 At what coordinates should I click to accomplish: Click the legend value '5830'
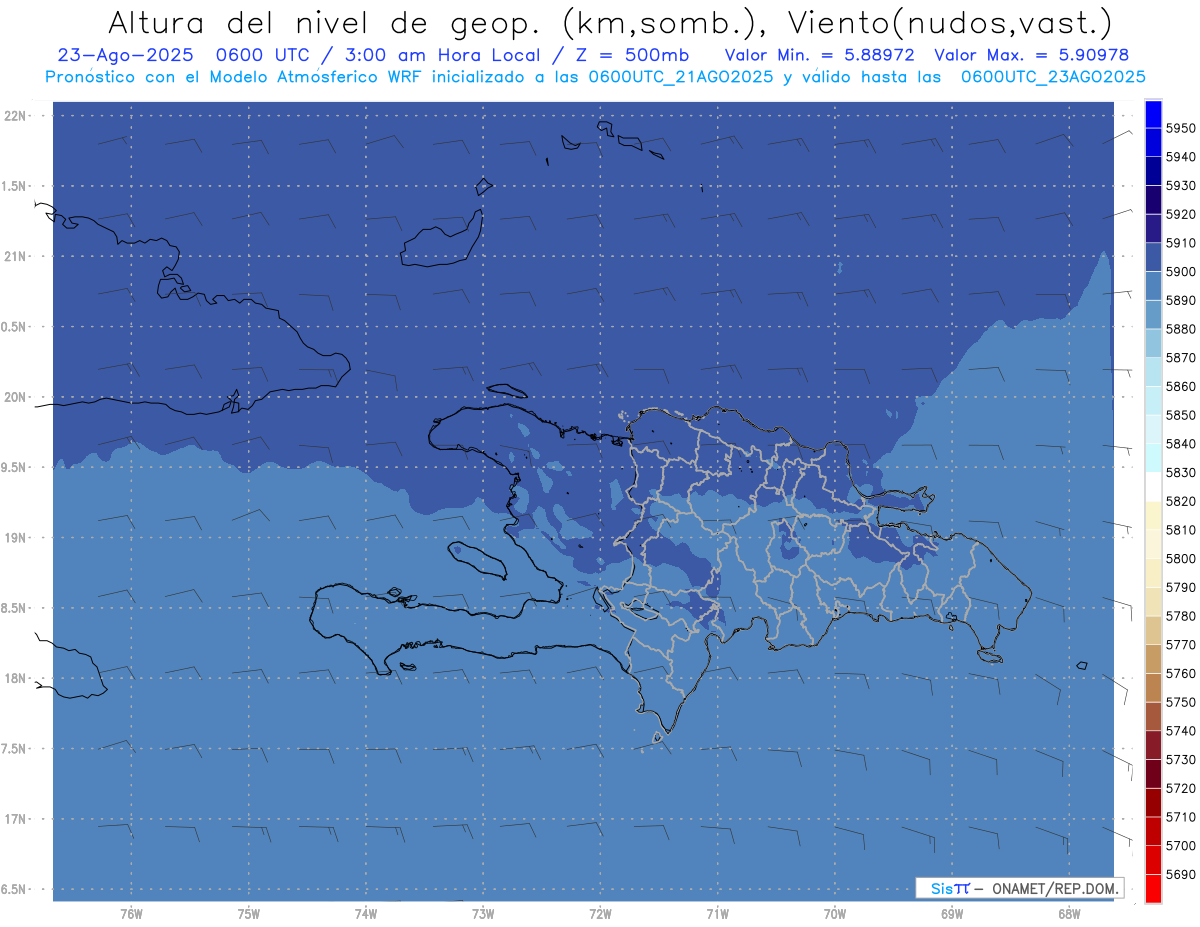(x=1180, y=472)
